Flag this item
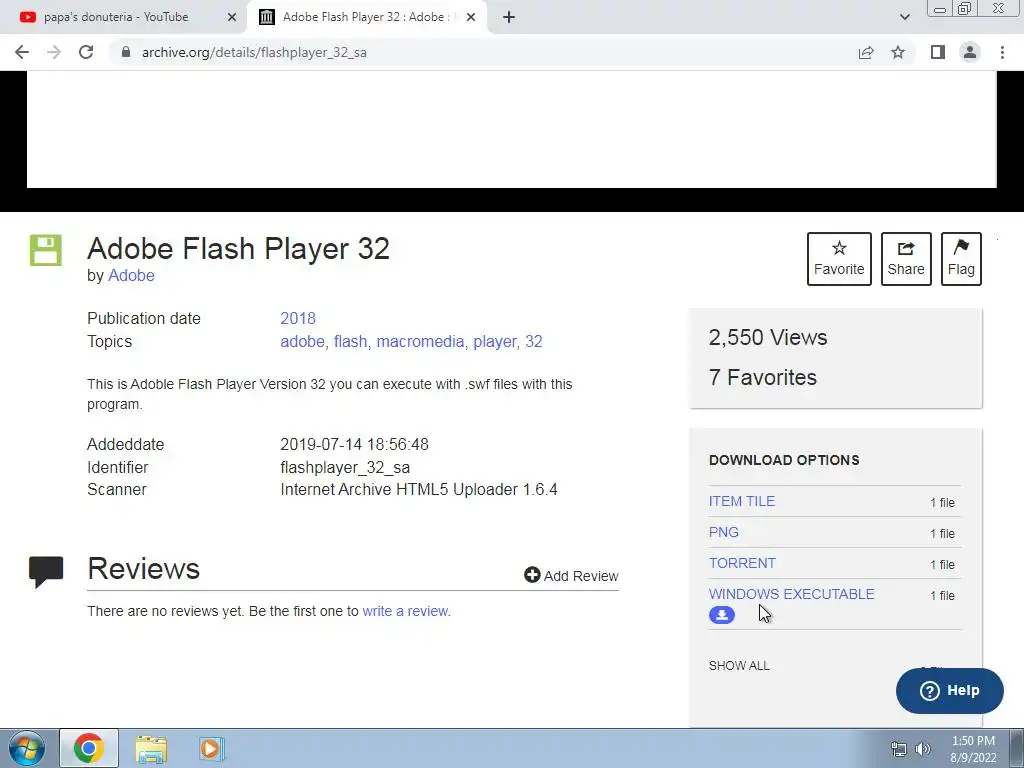Screen dimensions: 1024x768 961,259
